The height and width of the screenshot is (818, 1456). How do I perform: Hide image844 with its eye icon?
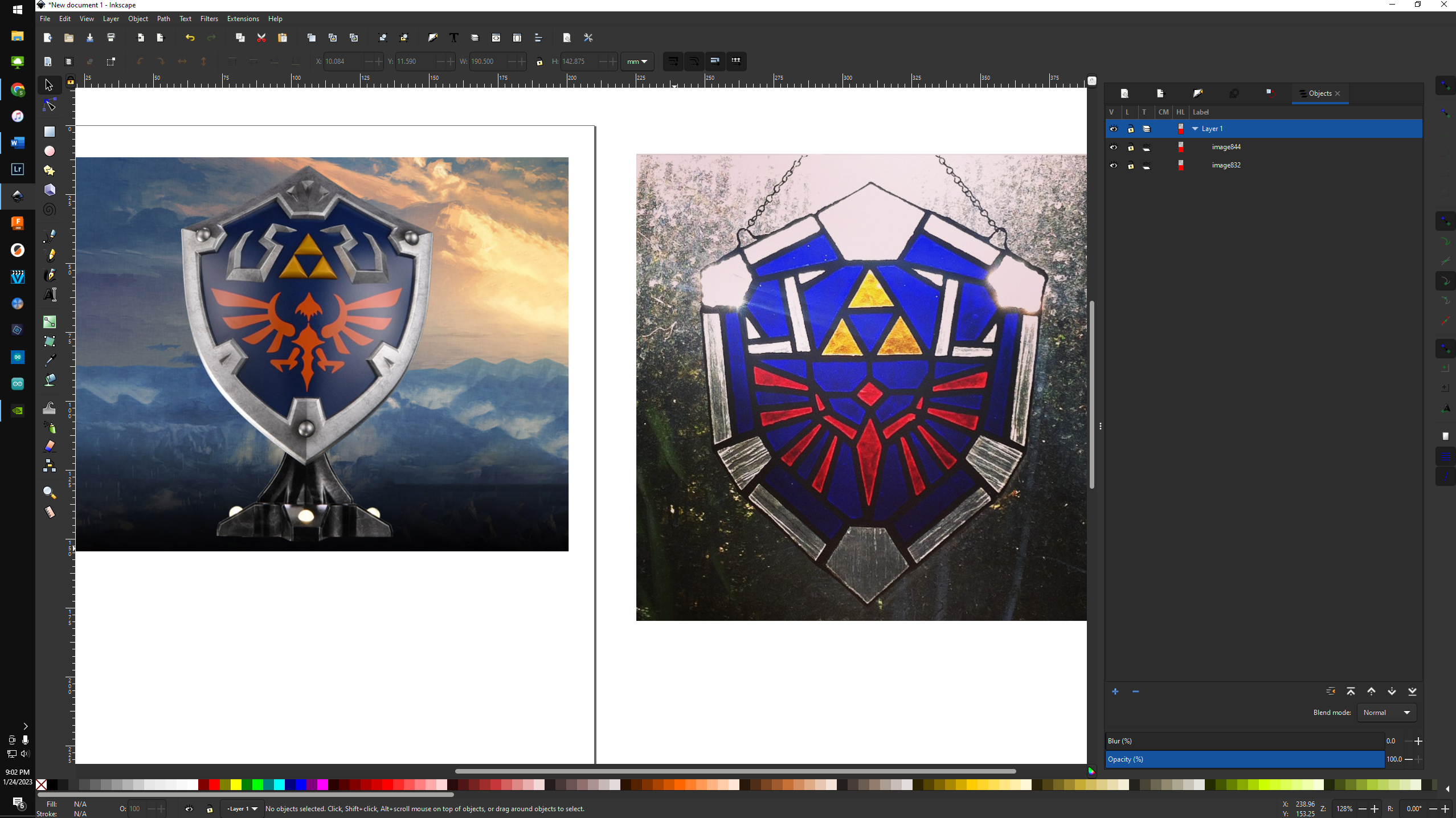[x=1113, y=147]
